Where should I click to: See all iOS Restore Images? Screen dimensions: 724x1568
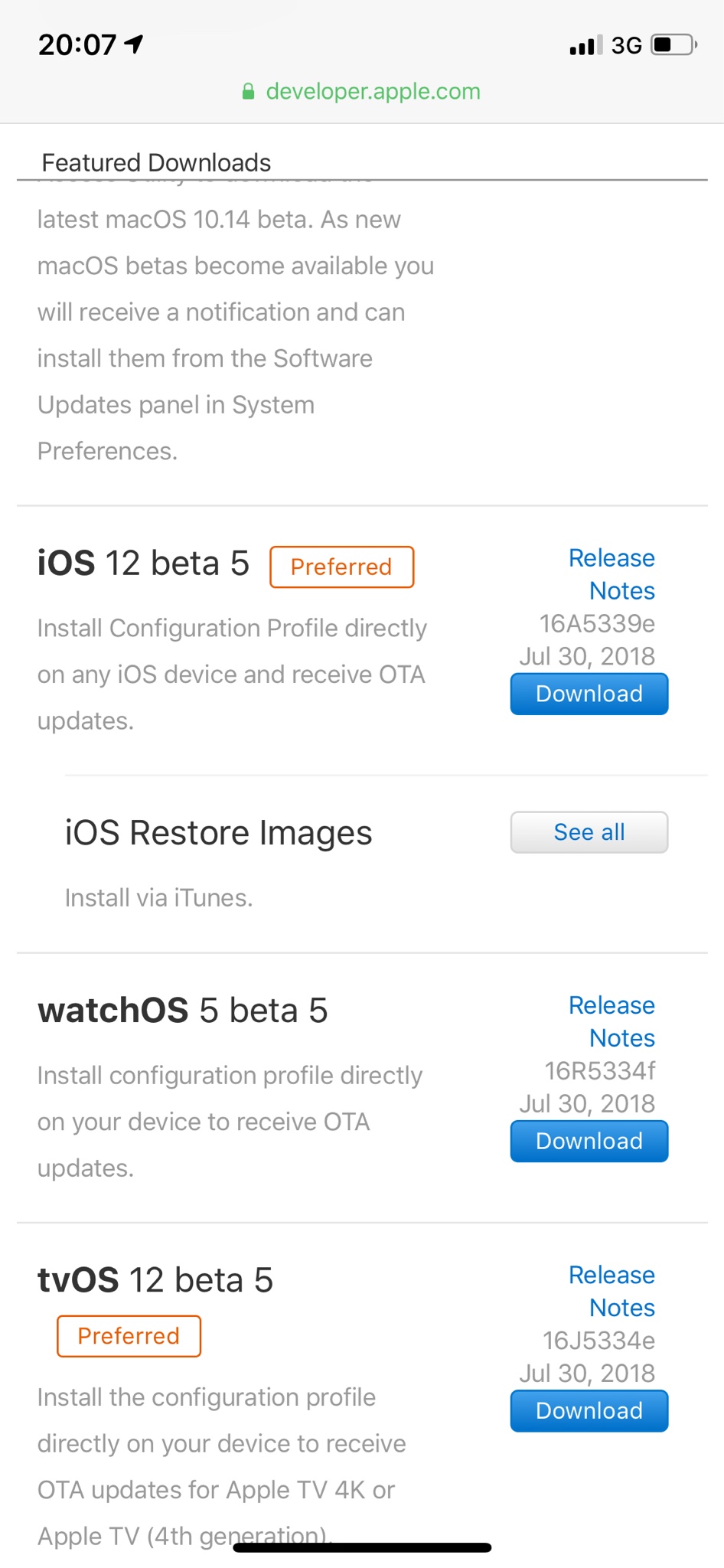(589, 832)
